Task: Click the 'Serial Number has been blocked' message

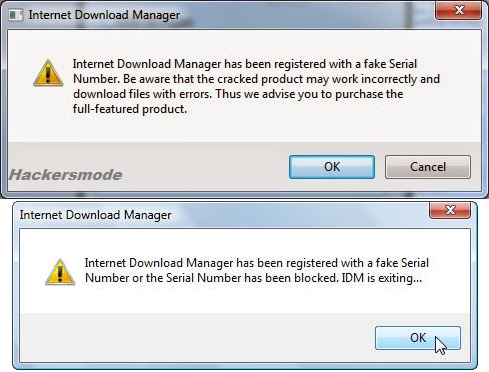Action: (x=252, y=278)
